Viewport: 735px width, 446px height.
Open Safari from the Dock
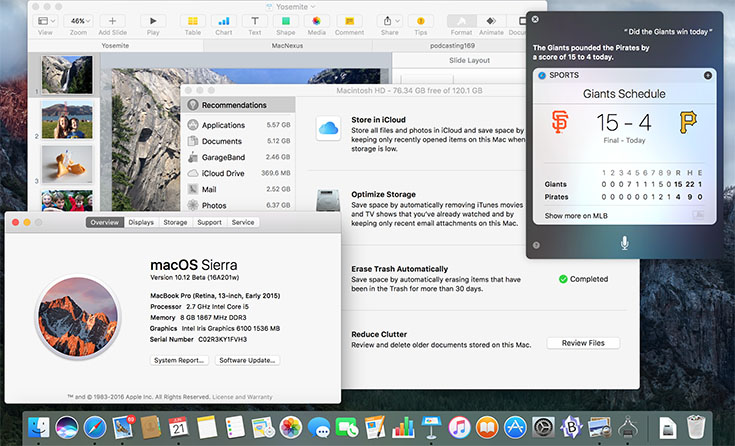[x=95, y=427]
